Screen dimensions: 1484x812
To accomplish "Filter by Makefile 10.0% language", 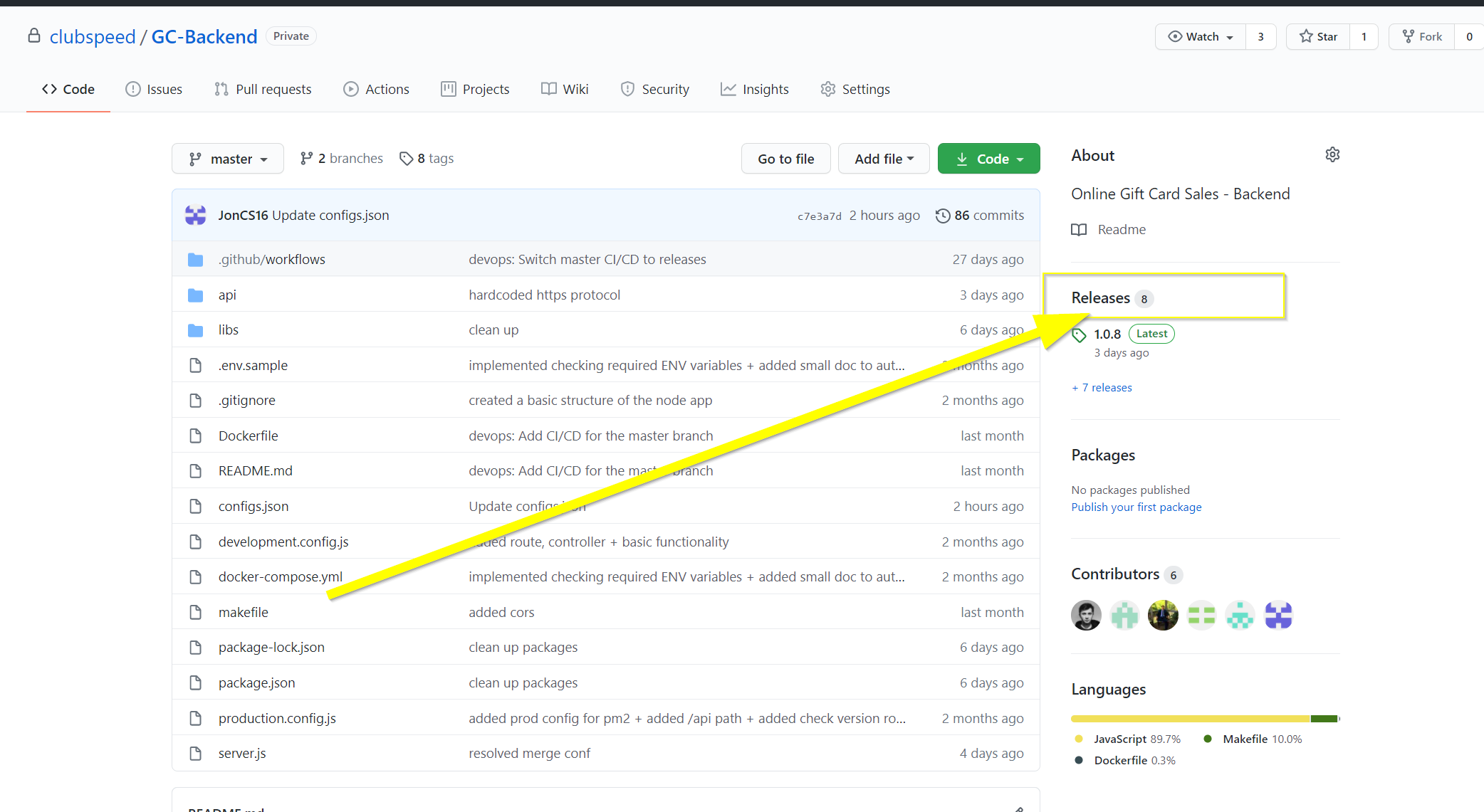I will 1253,739.
